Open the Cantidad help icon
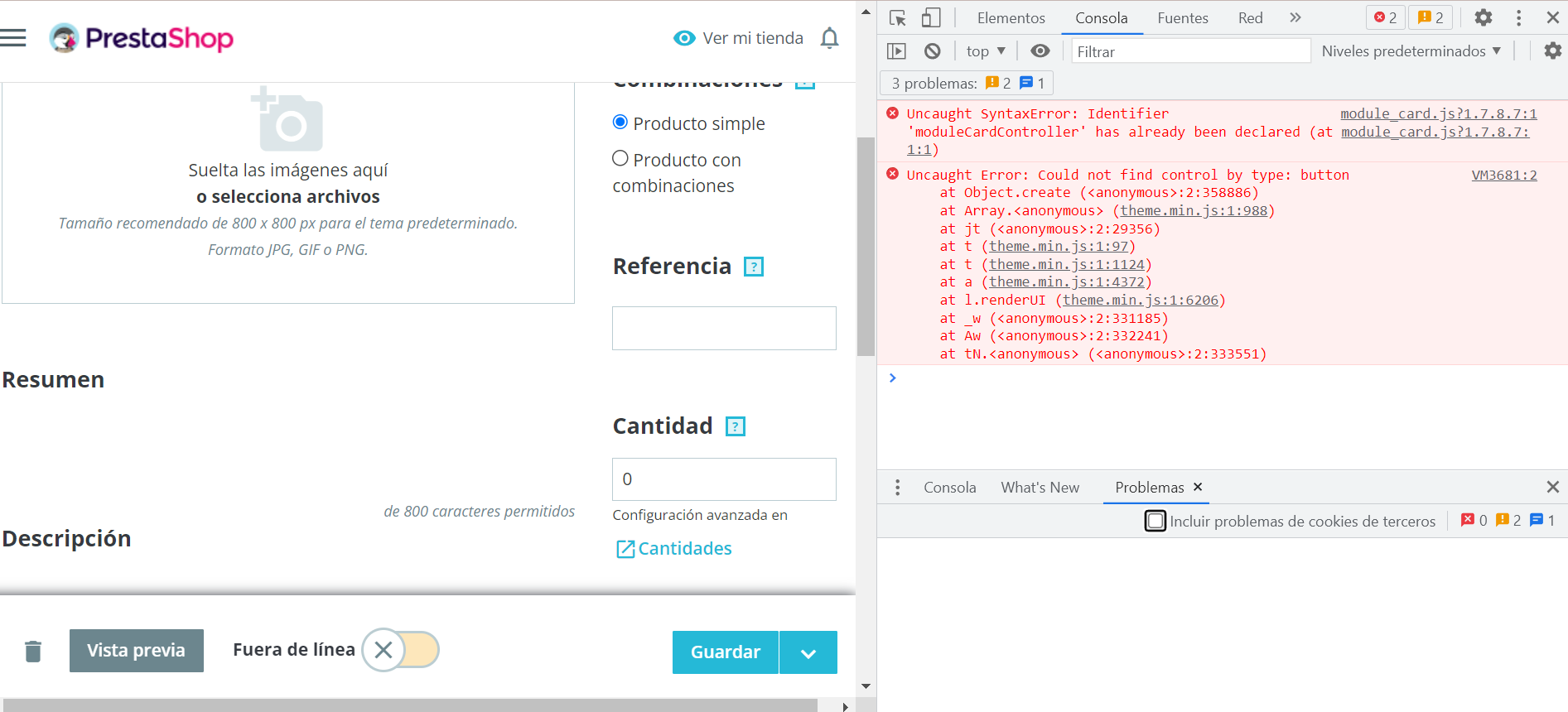Screen dimensions: 1568x712 [736, 426]
